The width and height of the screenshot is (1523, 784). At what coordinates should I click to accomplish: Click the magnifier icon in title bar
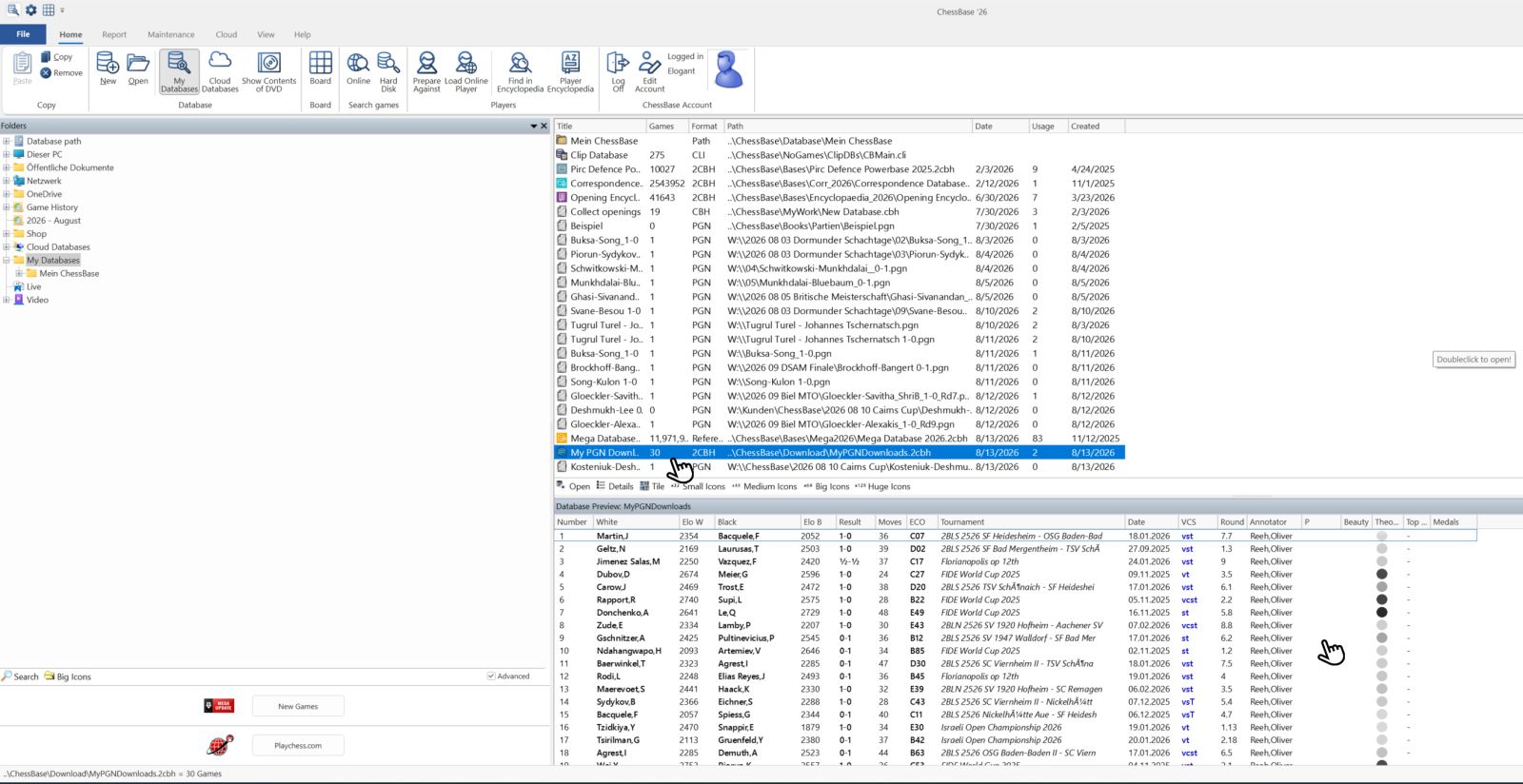[13, 10]
